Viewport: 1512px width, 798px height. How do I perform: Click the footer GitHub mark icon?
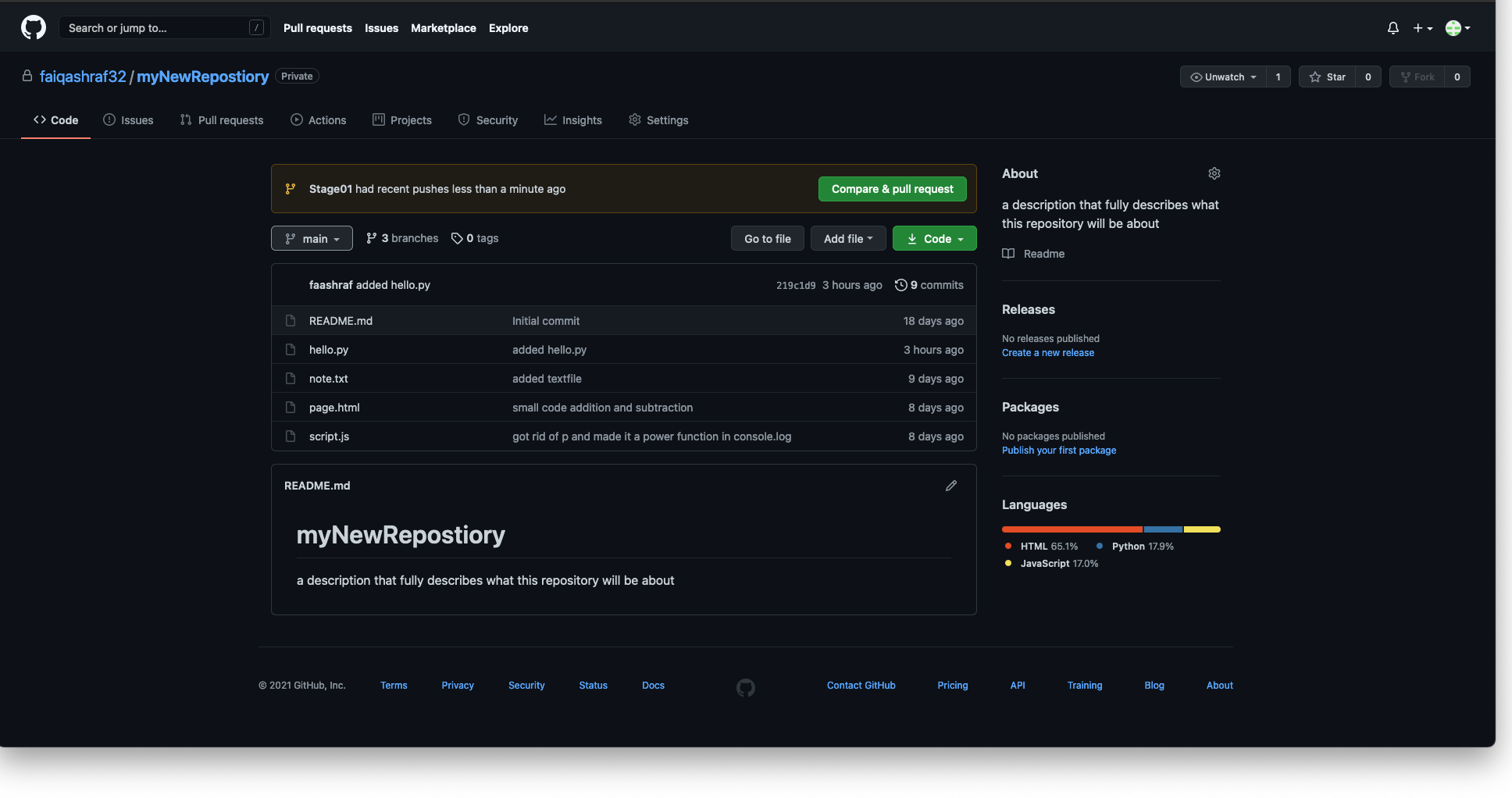pyautogui.click(x=746, y=687)
